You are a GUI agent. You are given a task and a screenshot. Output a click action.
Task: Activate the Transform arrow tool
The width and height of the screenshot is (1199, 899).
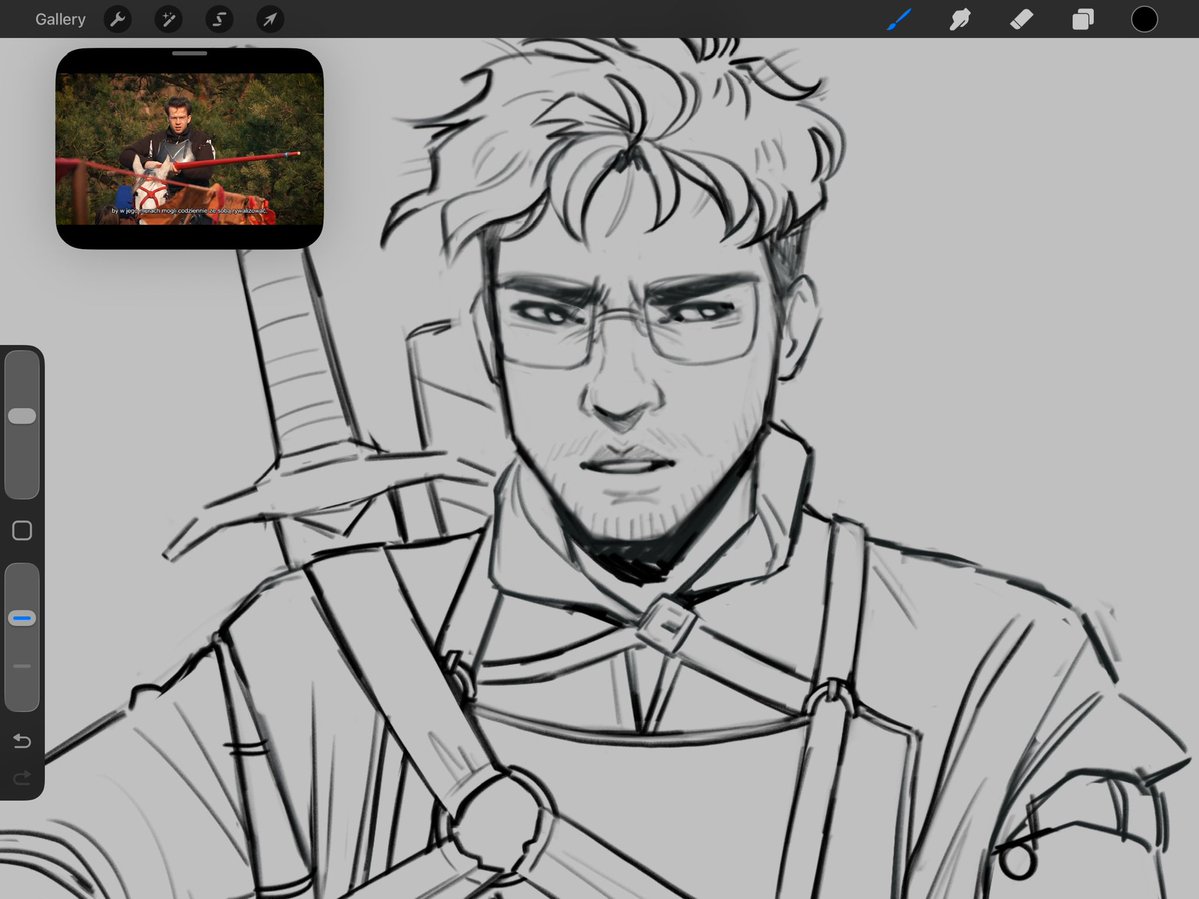(270, 19)
